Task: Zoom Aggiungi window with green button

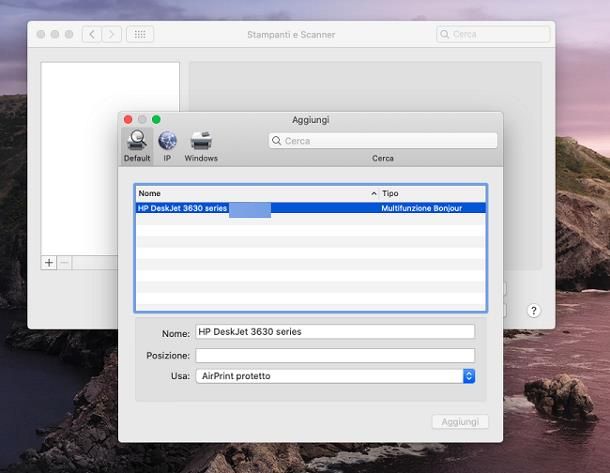Action: click(x=156, y=119)
